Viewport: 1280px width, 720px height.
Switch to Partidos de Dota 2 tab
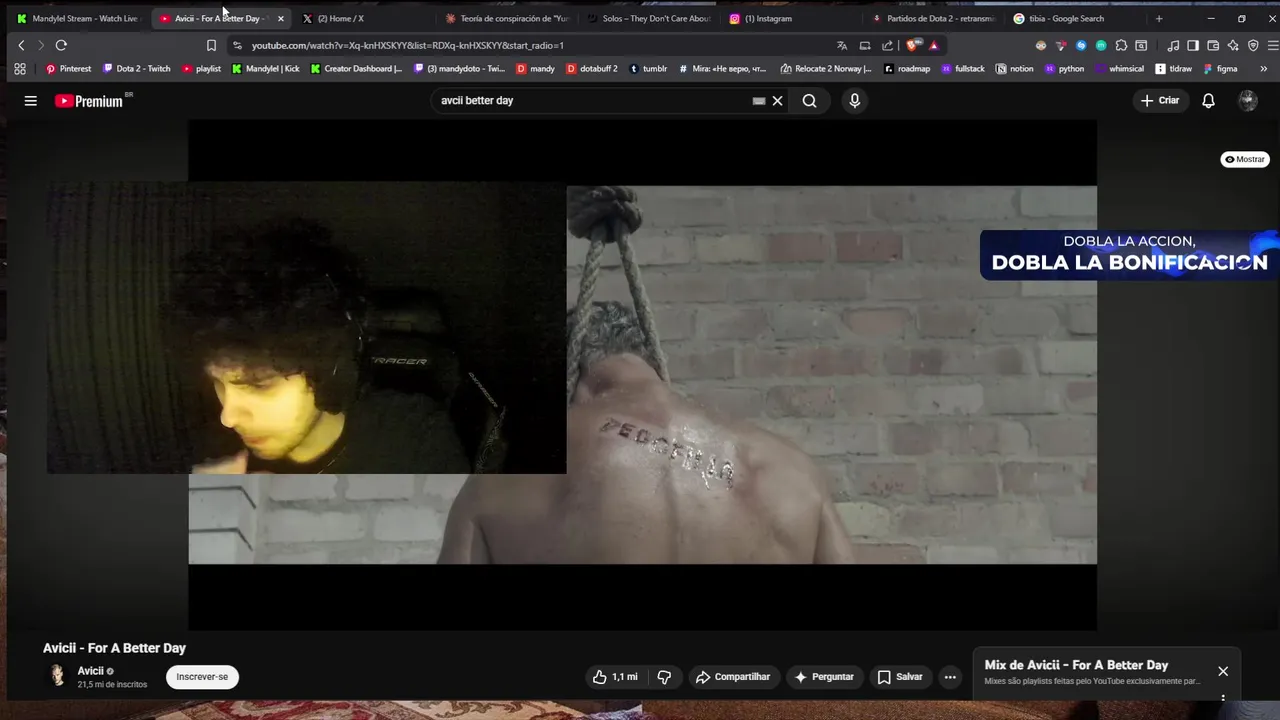pyautogui.click(x=935, y=18)
